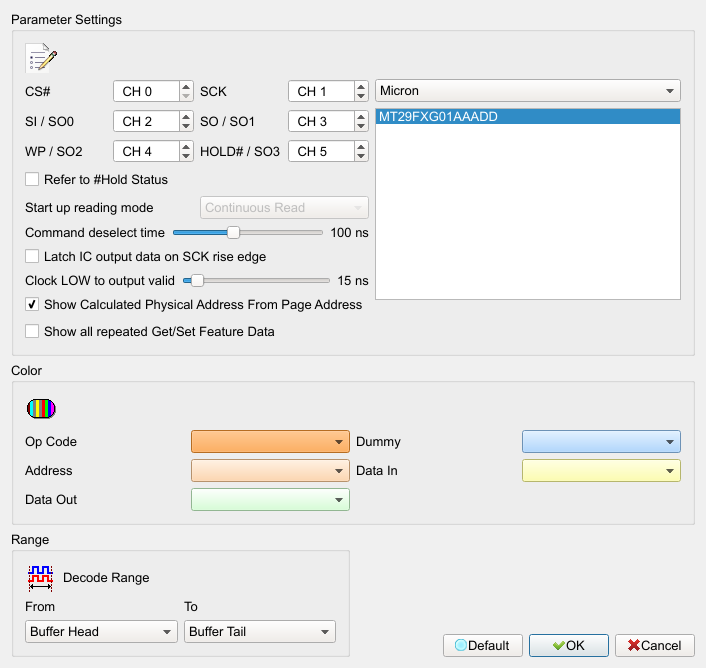Viewport: 706px width, 668px height.
Task: Open the Data Out color dropdown
Action: point(270,500)
